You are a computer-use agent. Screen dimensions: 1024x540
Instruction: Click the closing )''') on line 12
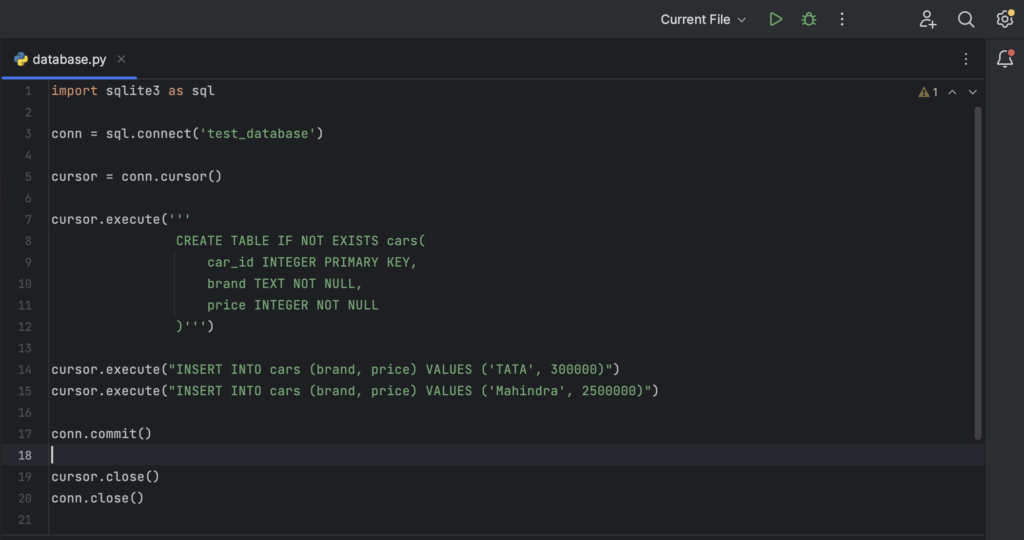195,326
